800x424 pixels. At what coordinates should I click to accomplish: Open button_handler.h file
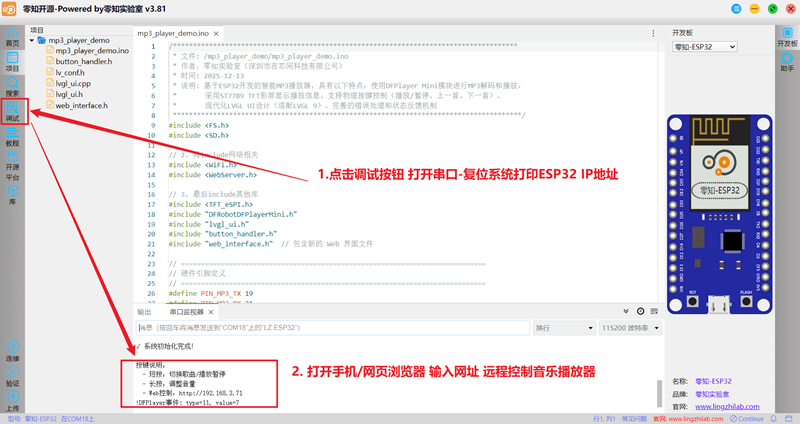84,61
